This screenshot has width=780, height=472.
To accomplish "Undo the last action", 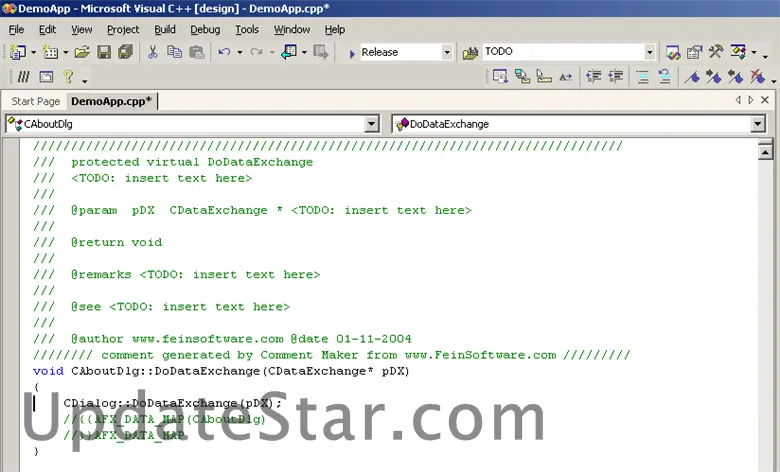I will pos(224,52).
